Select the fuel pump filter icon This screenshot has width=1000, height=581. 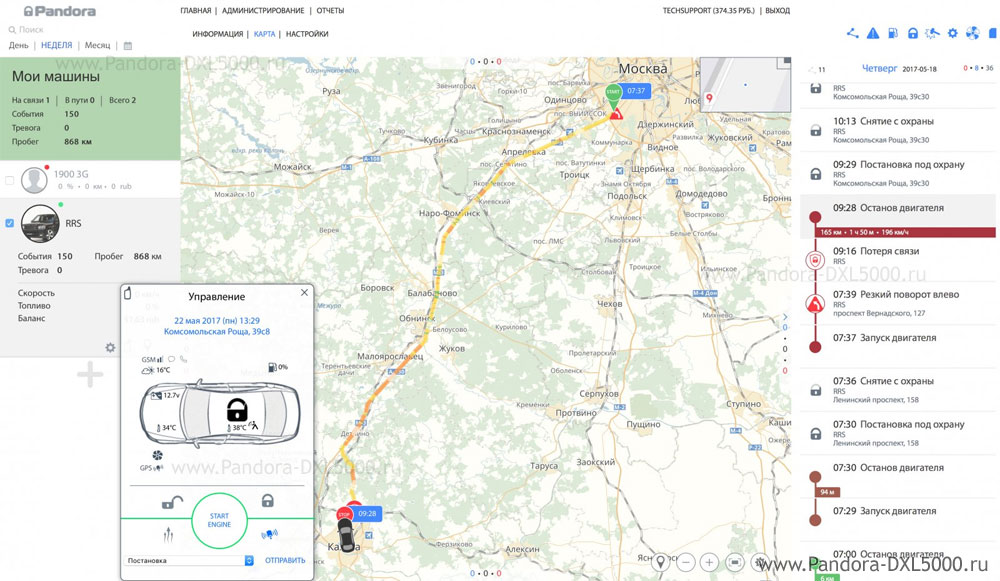(x=893, y=33)
